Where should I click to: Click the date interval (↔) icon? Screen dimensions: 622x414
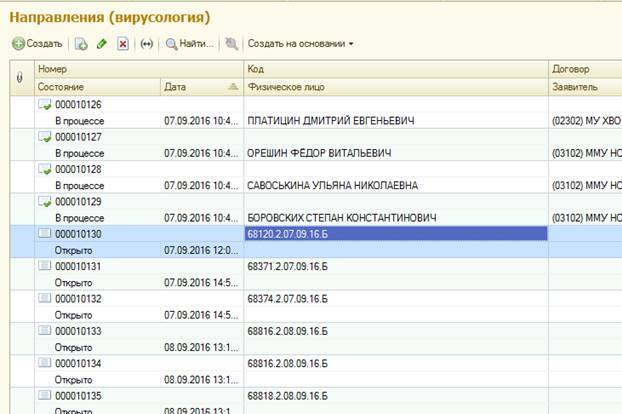(147, 44)
